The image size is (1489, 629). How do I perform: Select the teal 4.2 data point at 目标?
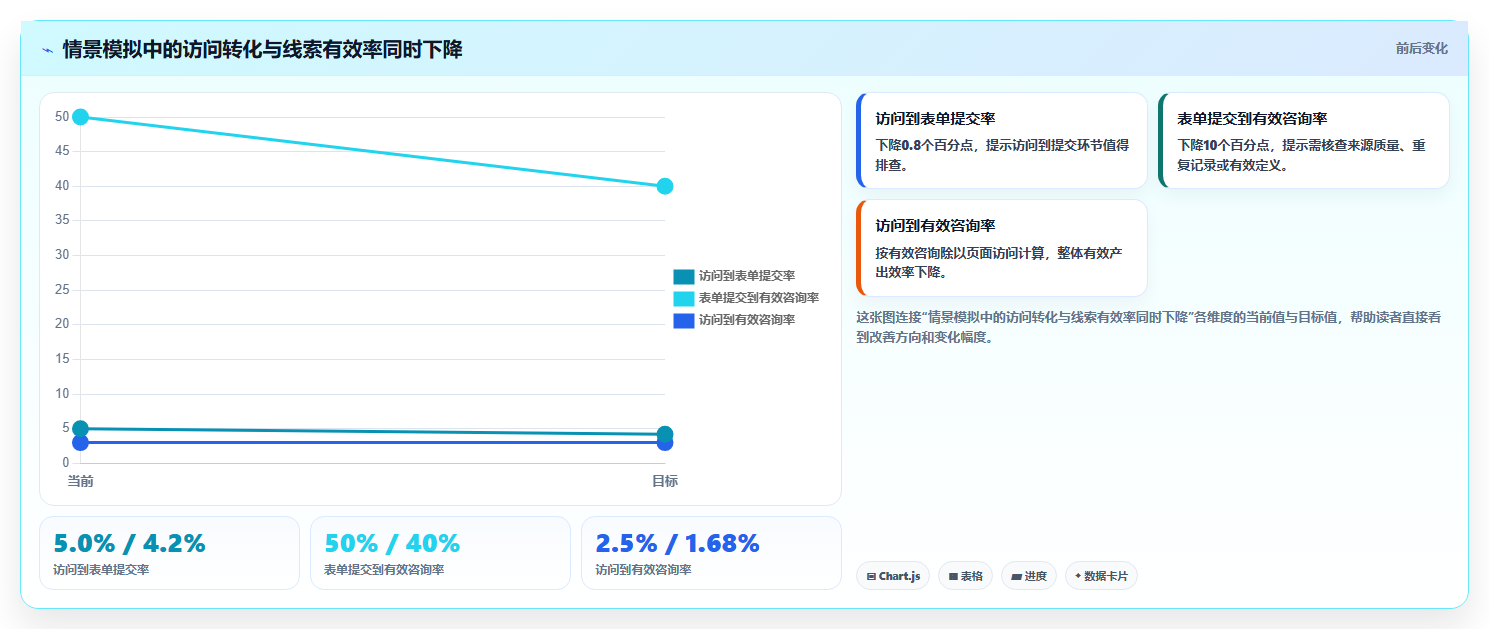tap(665, 434)
